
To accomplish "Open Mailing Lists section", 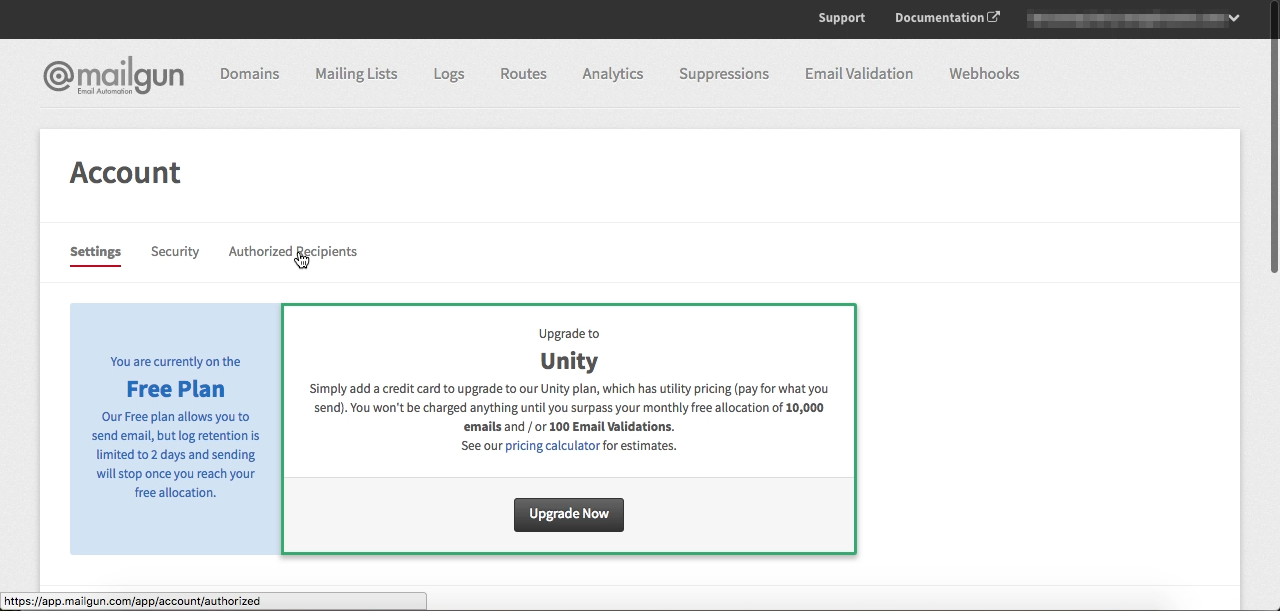I will point(356,74).
